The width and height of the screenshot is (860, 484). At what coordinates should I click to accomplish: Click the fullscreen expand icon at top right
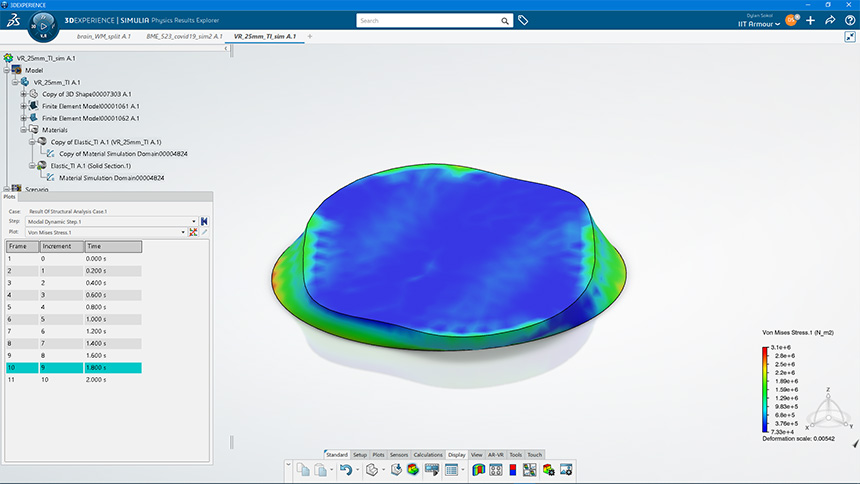(x=850, y=37)
